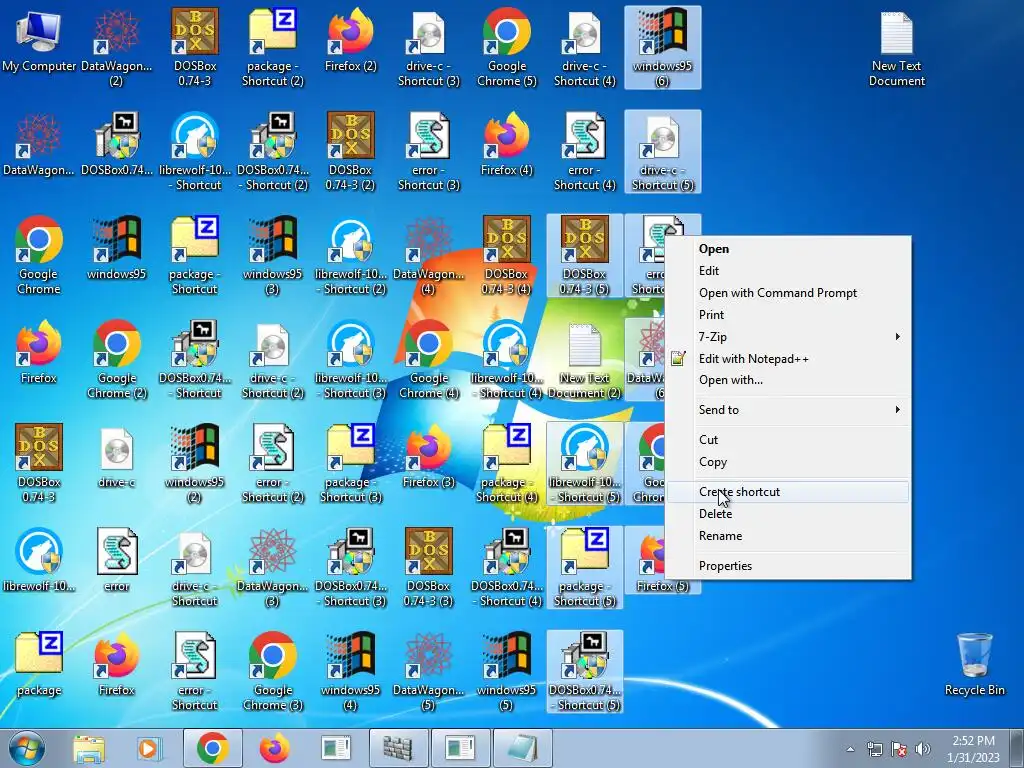Viewport: 1024px width, 768px height.
Task: Select the Google Chrome (3) icon
Action: 273,671
